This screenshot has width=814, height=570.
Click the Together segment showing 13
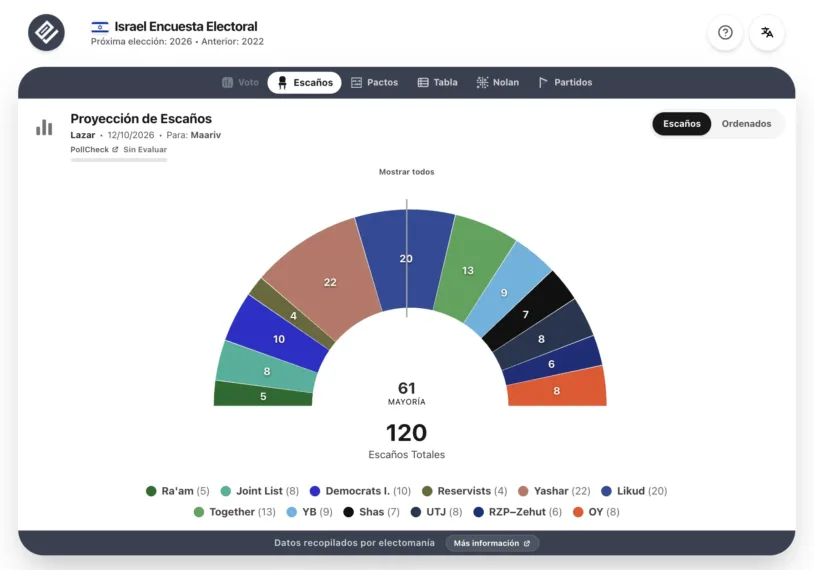click(470, 270)
